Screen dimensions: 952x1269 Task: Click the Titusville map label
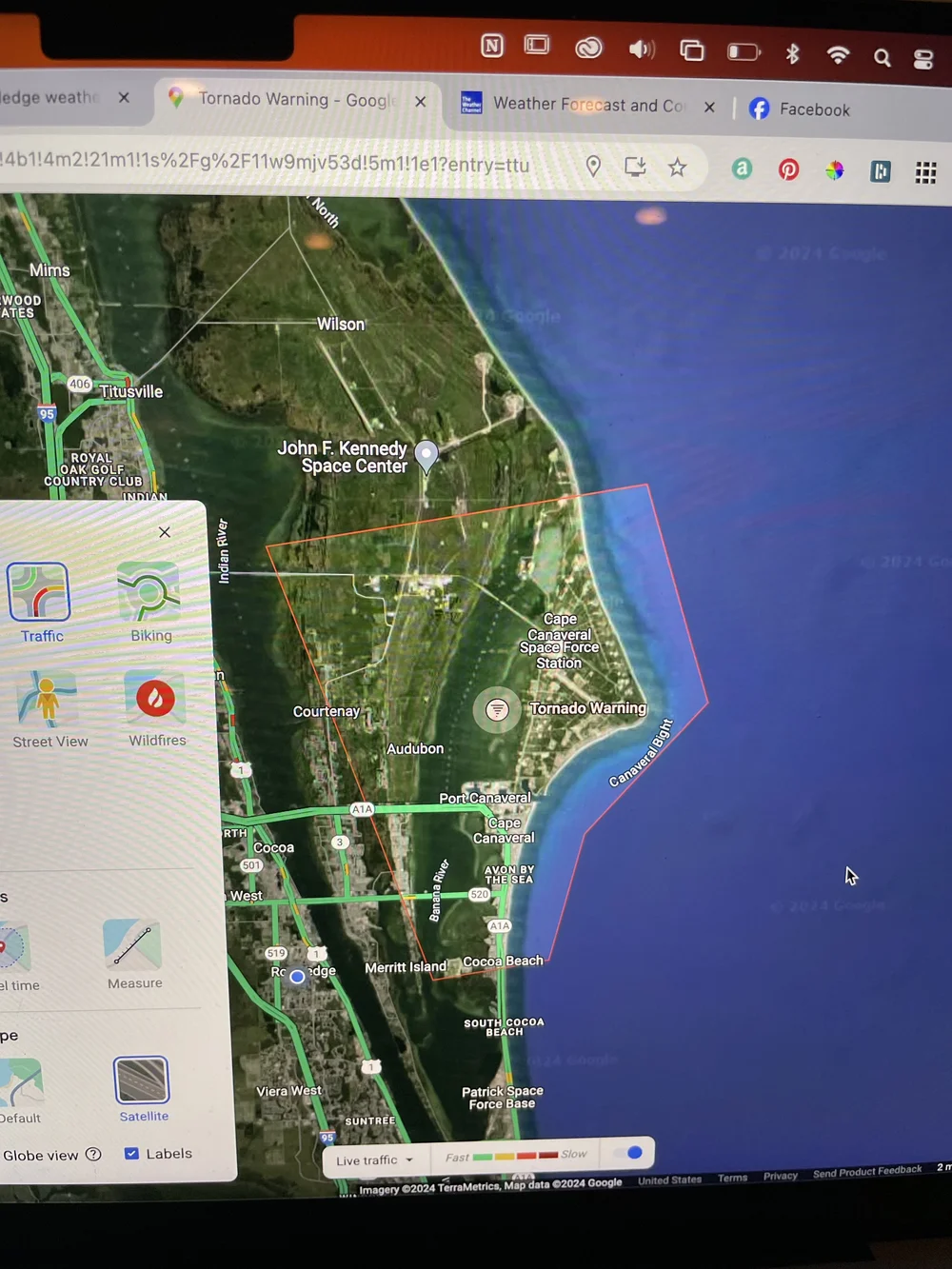click(131, 391)
